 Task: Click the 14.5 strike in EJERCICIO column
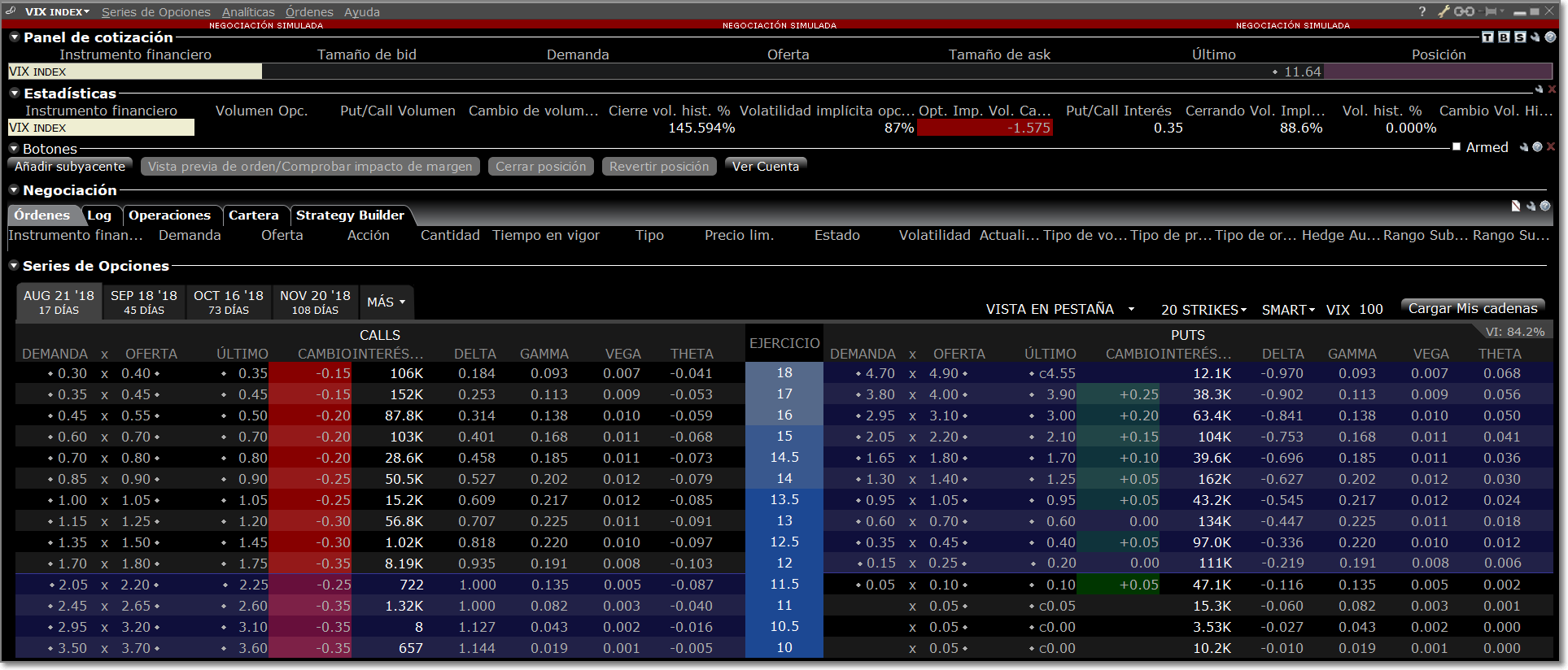click(x=784, y=458)
